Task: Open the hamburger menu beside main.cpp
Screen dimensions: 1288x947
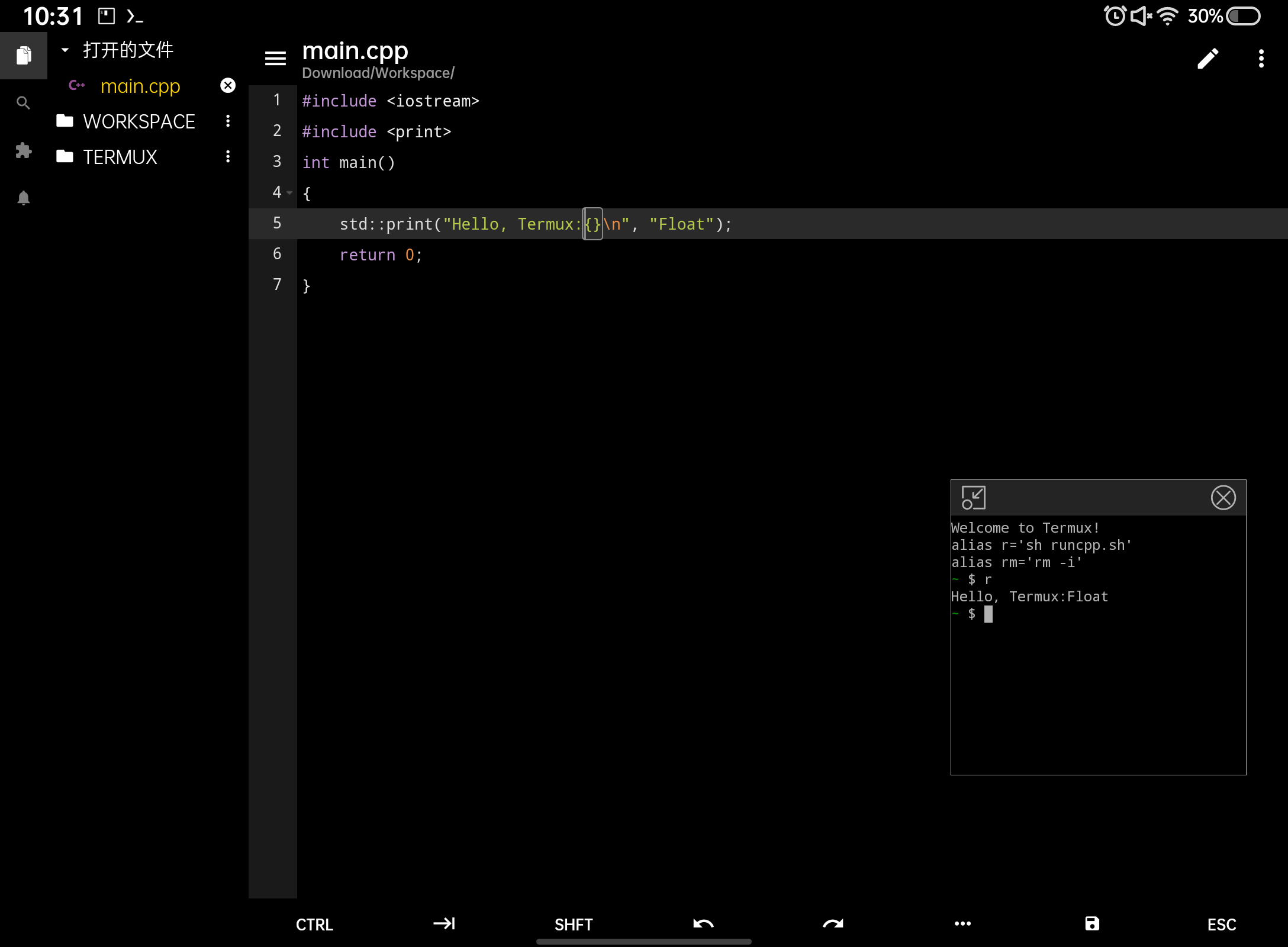Action: click(275, 59)
